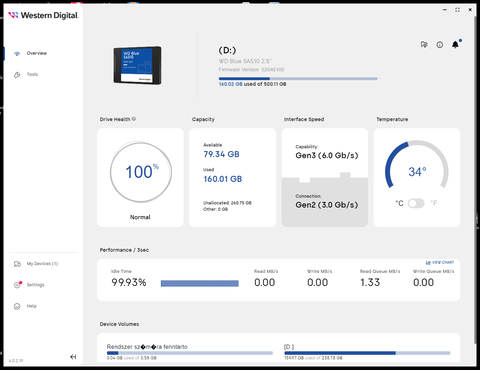Click the Overview gauge icon
The image size is (480, 370).
(17, 54)
